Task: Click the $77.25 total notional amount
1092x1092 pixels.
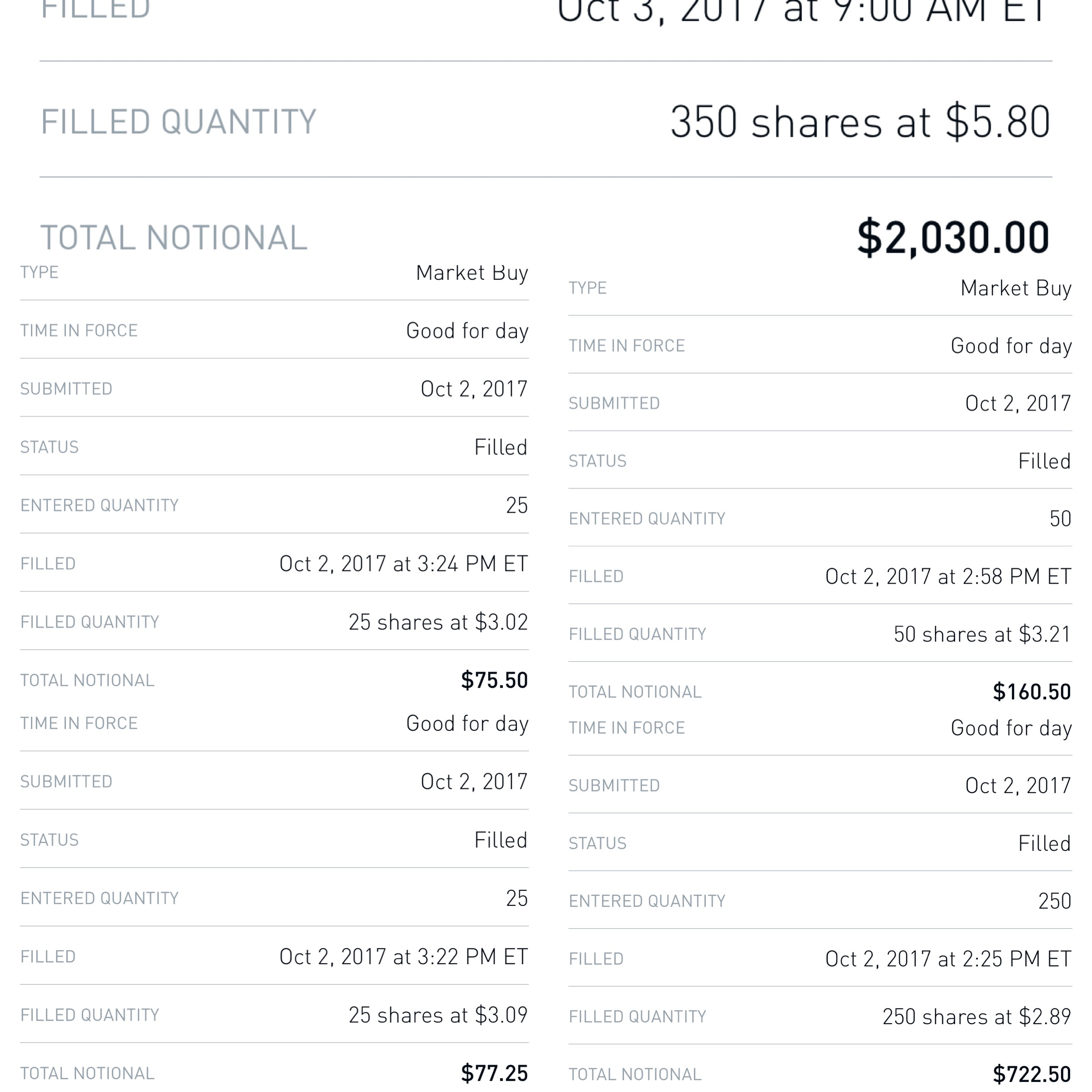Action: [494, 1073]
